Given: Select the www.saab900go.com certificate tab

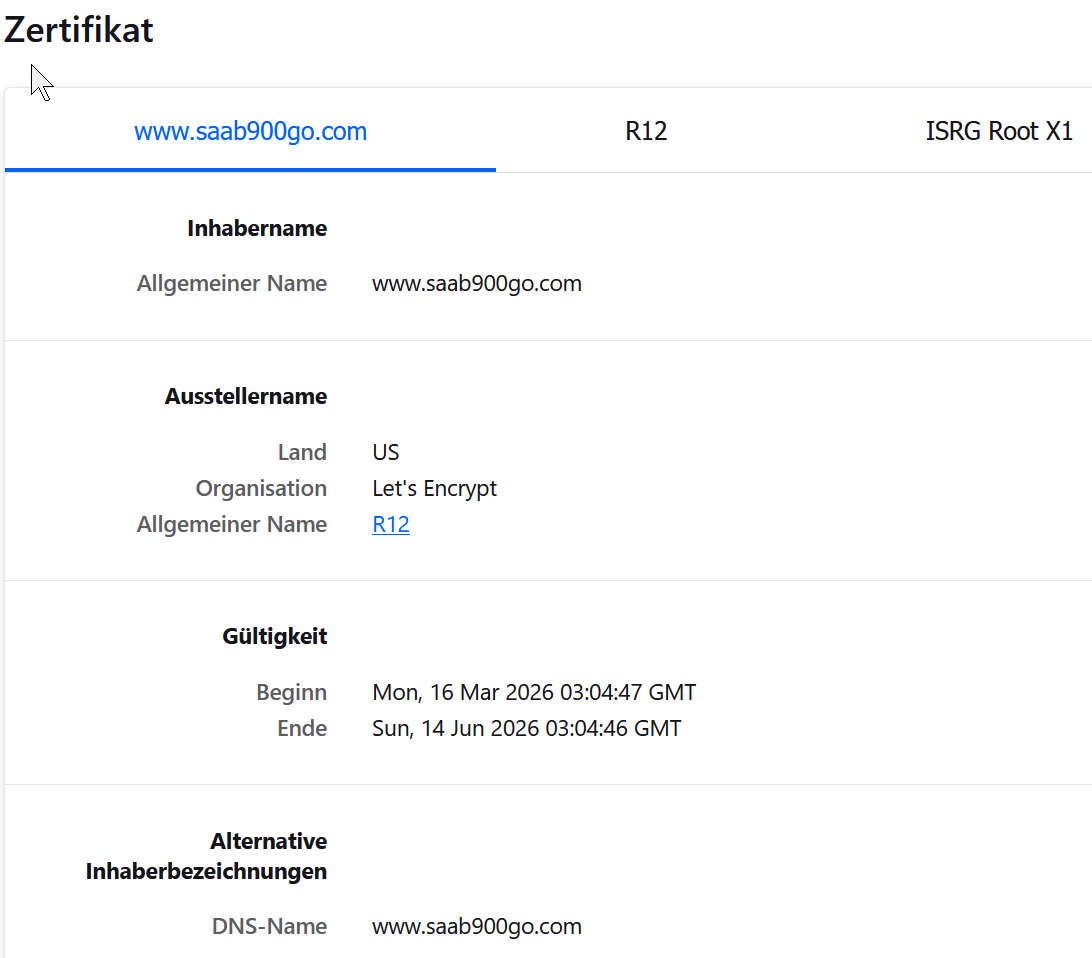Looking at the screenshot, I should (x=250, y=131).
